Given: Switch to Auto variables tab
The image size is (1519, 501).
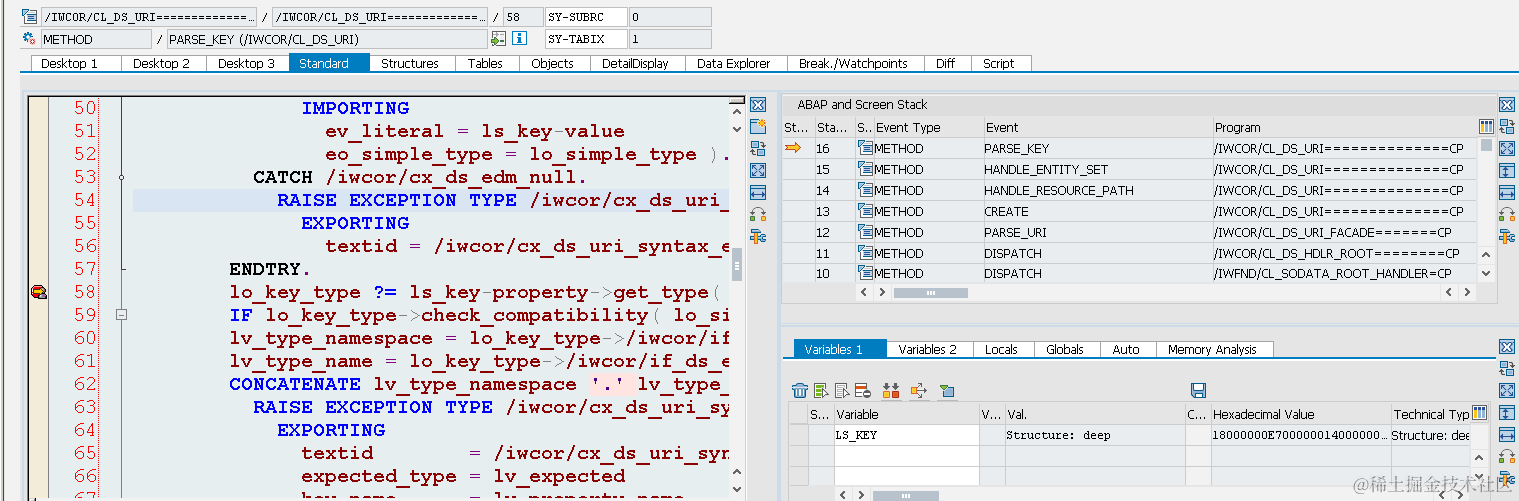Looking at the screenshot, I should pos(1126,349).
